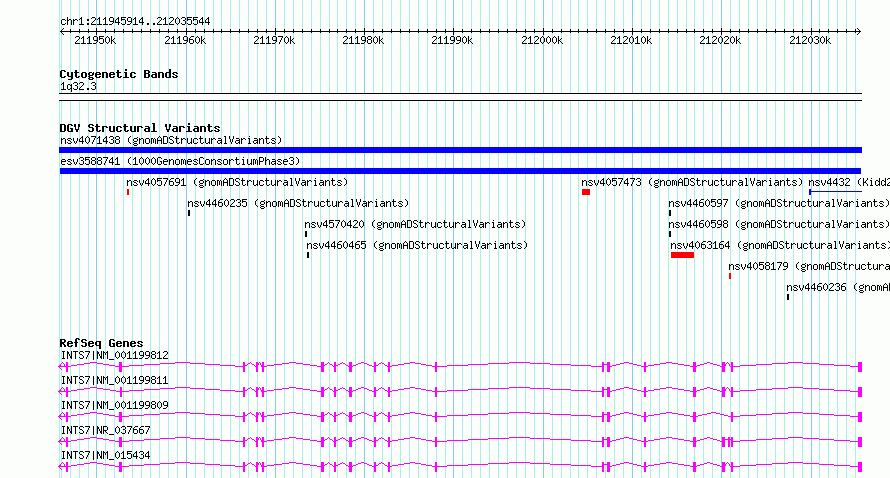Click the 211980k ruler label
This screenshot has width=890, height=478.
pos(363,40)
